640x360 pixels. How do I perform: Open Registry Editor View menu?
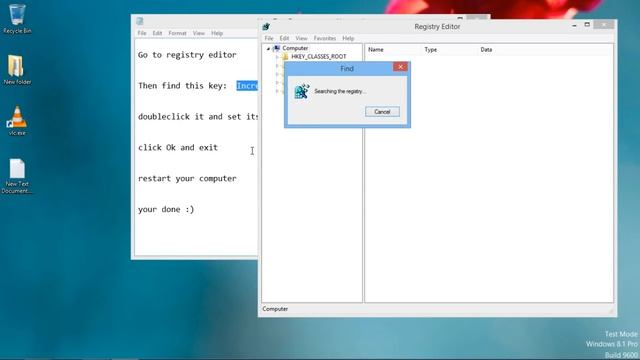(301, 38)
